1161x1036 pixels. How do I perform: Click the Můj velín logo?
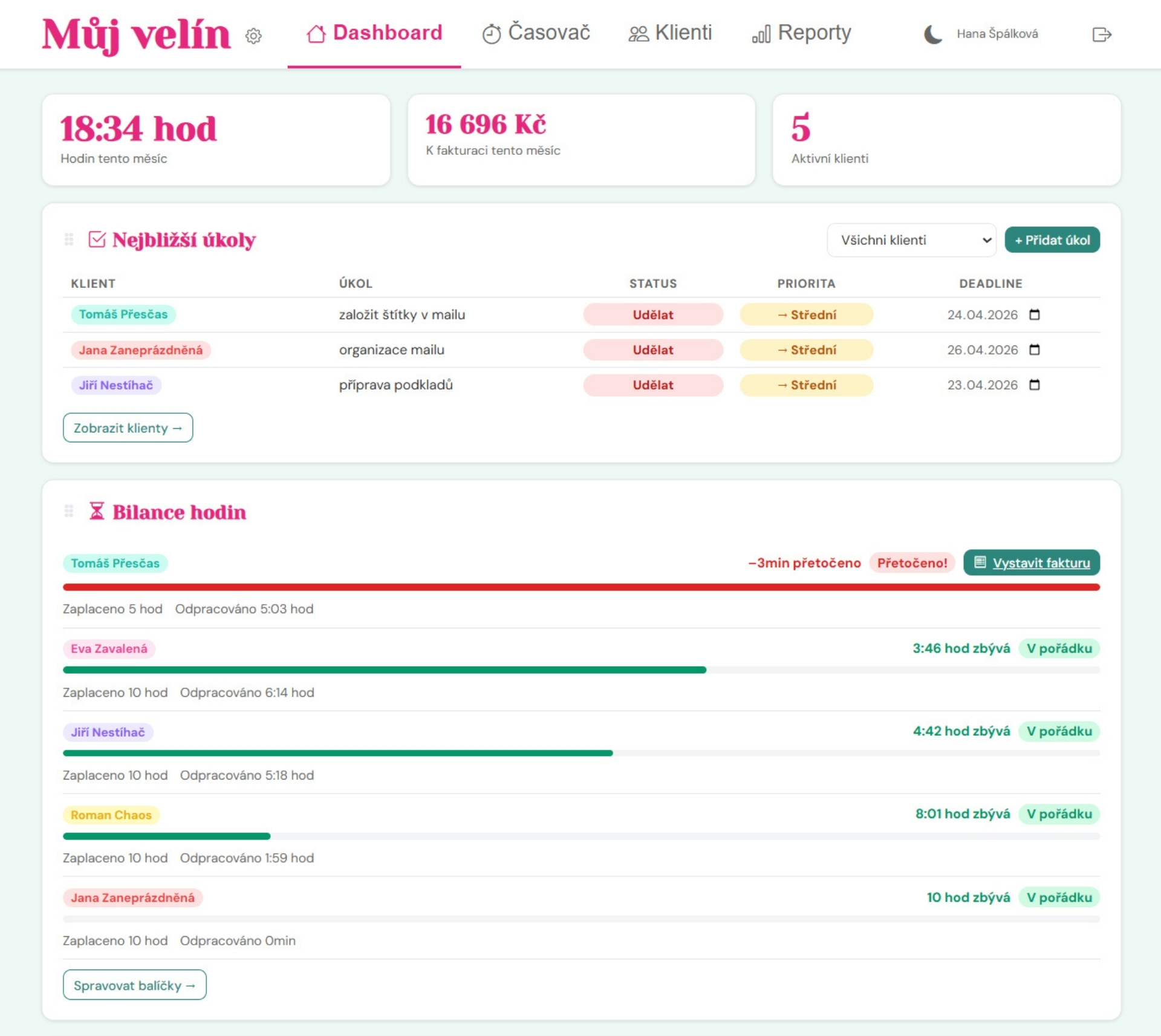[136, 34]
